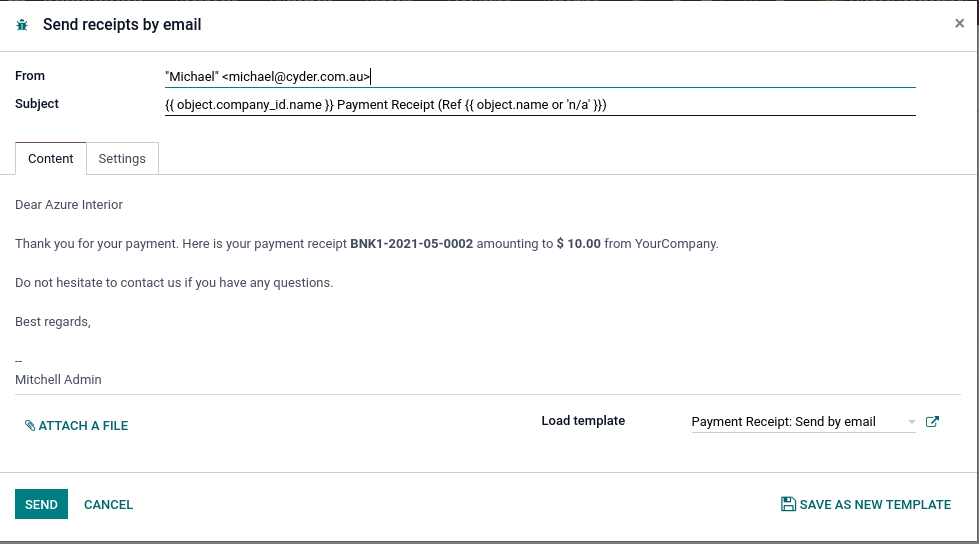Screen dimensions: 979x544
Task: Click the paperclip attach icon
Action: pos(29,425)
